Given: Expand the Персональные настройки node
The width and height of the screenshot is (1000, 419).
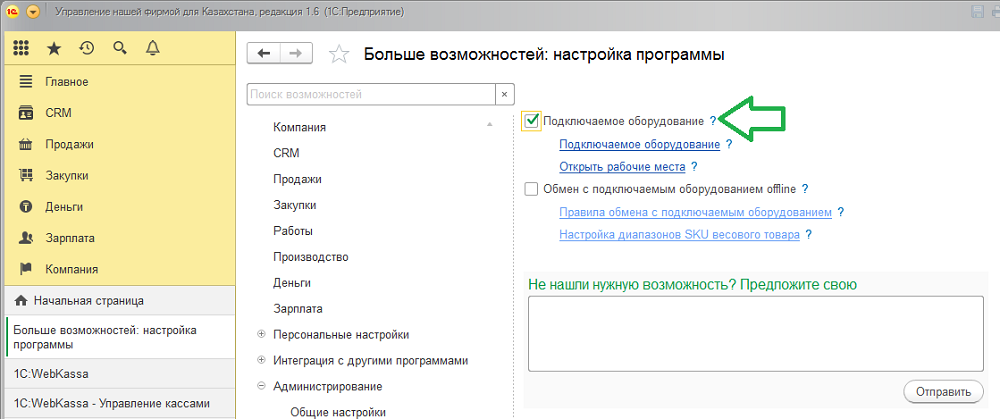Looking at the screenshot, I should pos(261,334).
